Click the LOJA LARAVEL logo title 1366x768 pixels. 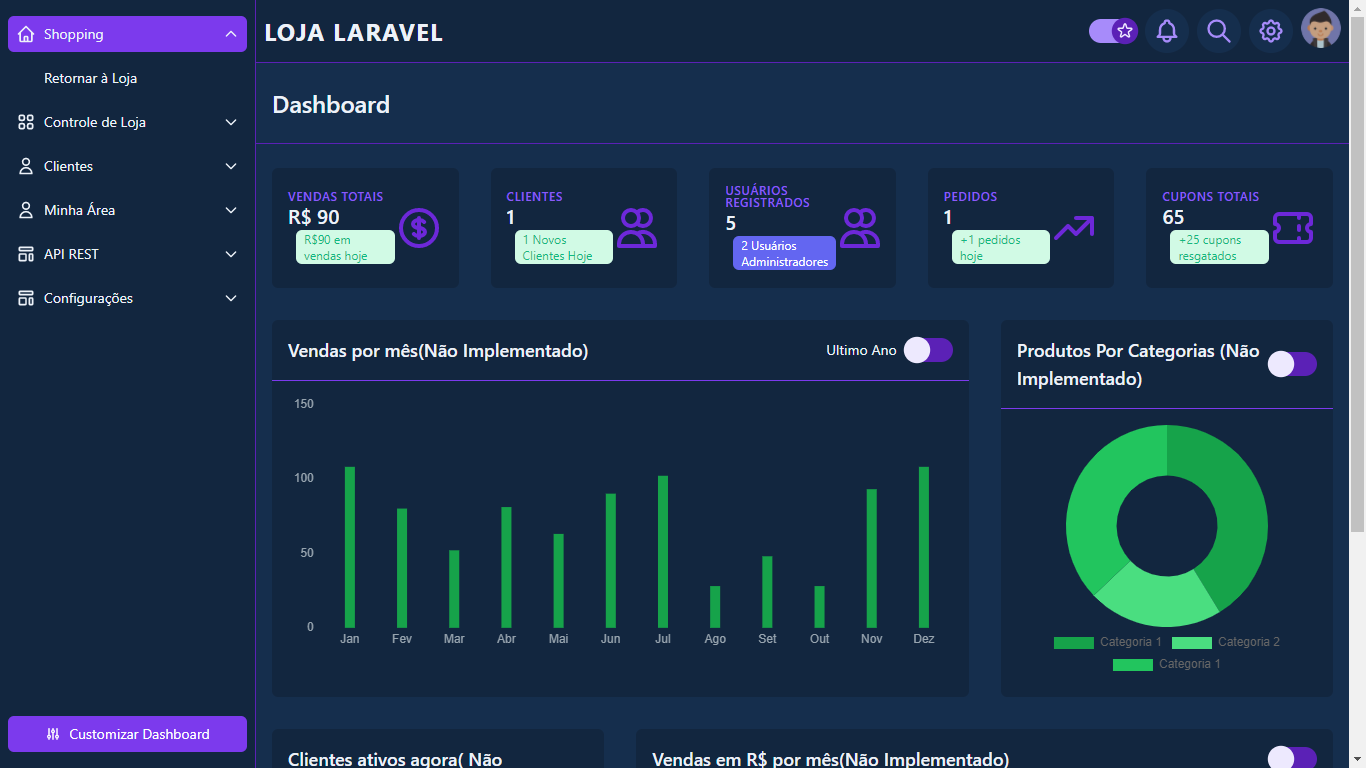pyautogui.click(x=354, y=33)
